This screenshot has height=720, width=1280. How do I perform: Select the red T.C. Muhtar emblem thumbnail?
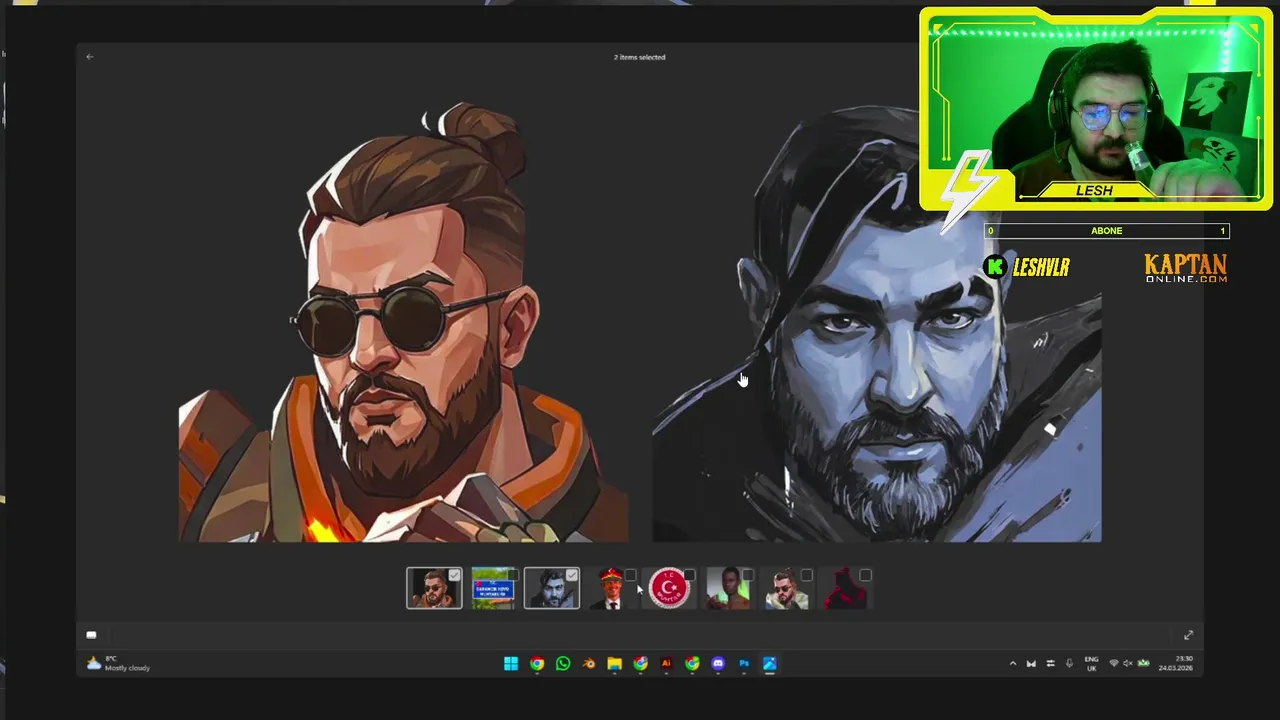669,589
